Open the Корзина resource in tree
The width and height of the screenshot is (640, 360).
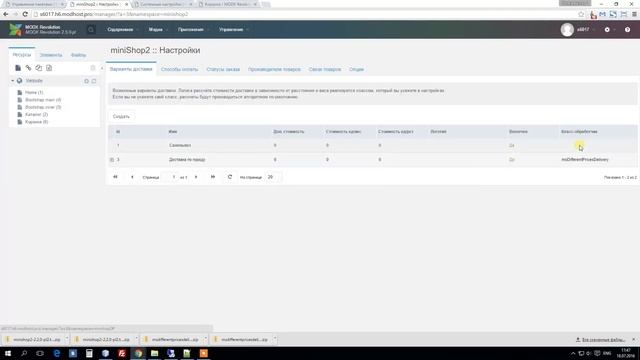(36, 122)
